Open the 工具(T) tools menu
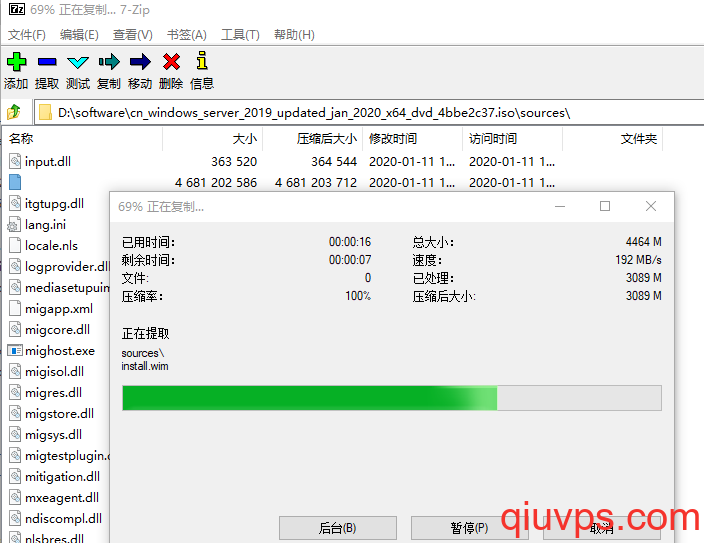The width and height of the screenshot is (704, 543). click(240, 35)
